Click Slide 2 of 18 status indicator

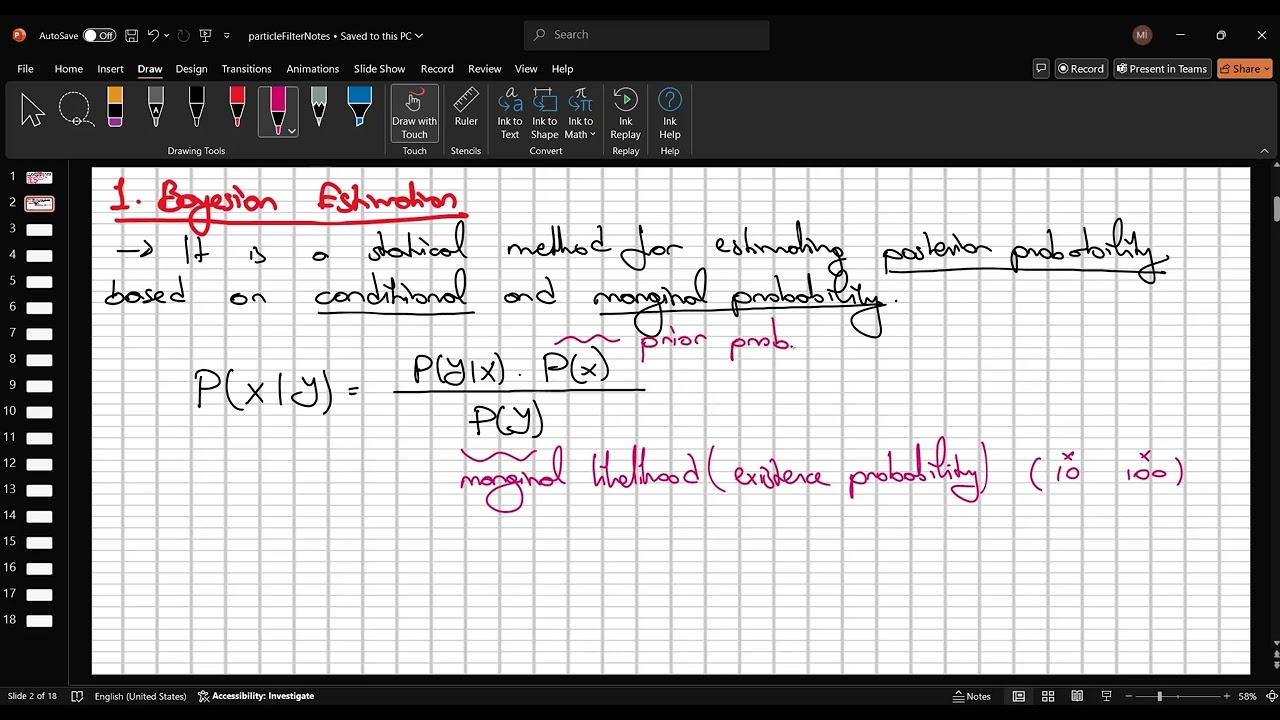click(32, 696)
